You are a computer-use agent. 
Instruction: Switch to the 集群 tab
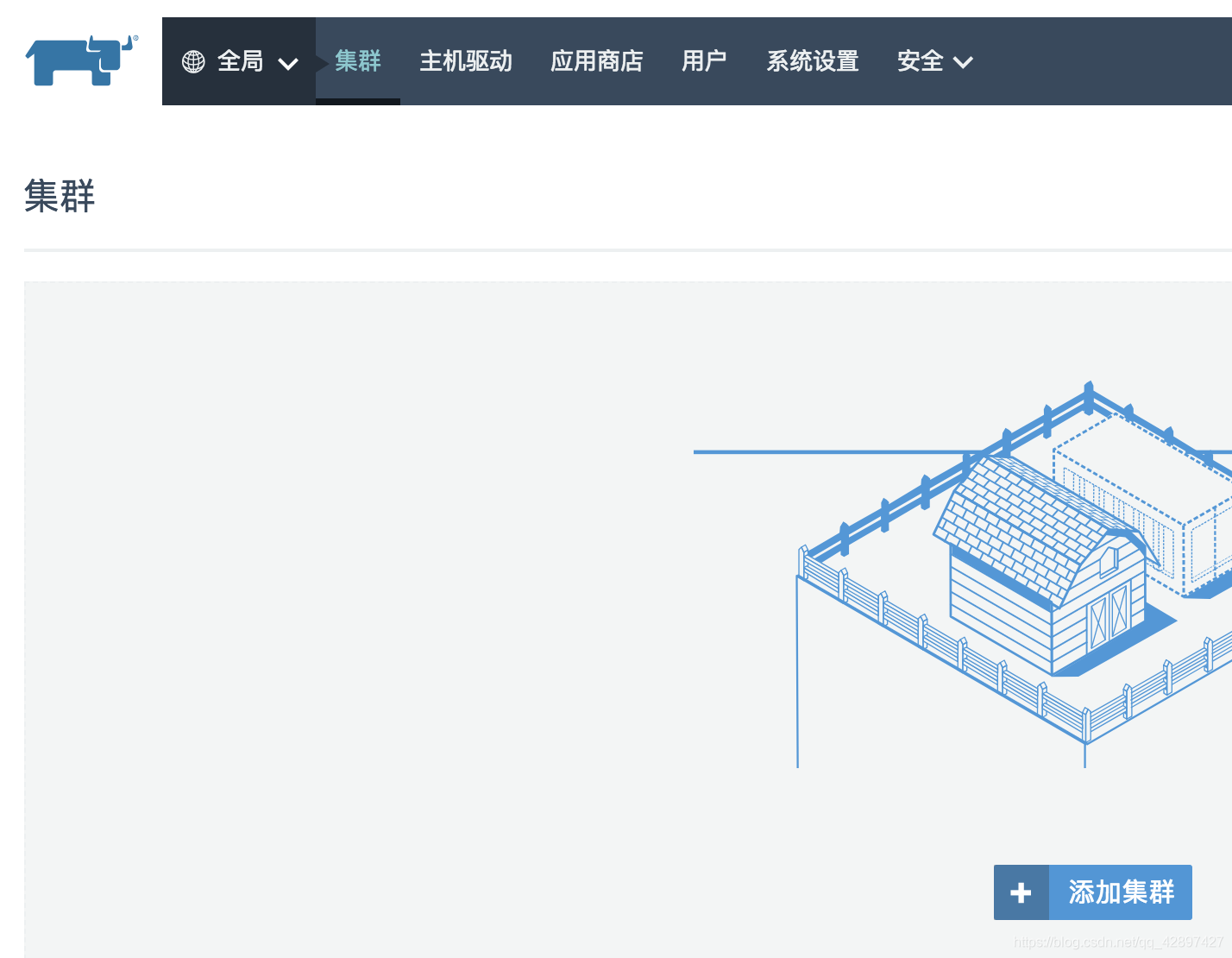357,61
